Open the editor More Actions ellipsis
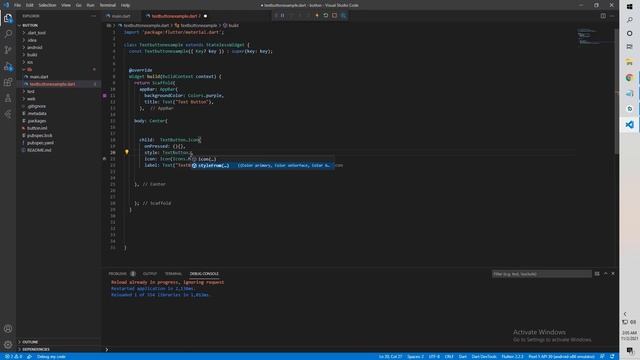This screenshot has width=640, height=360. (x=612, y=16)
